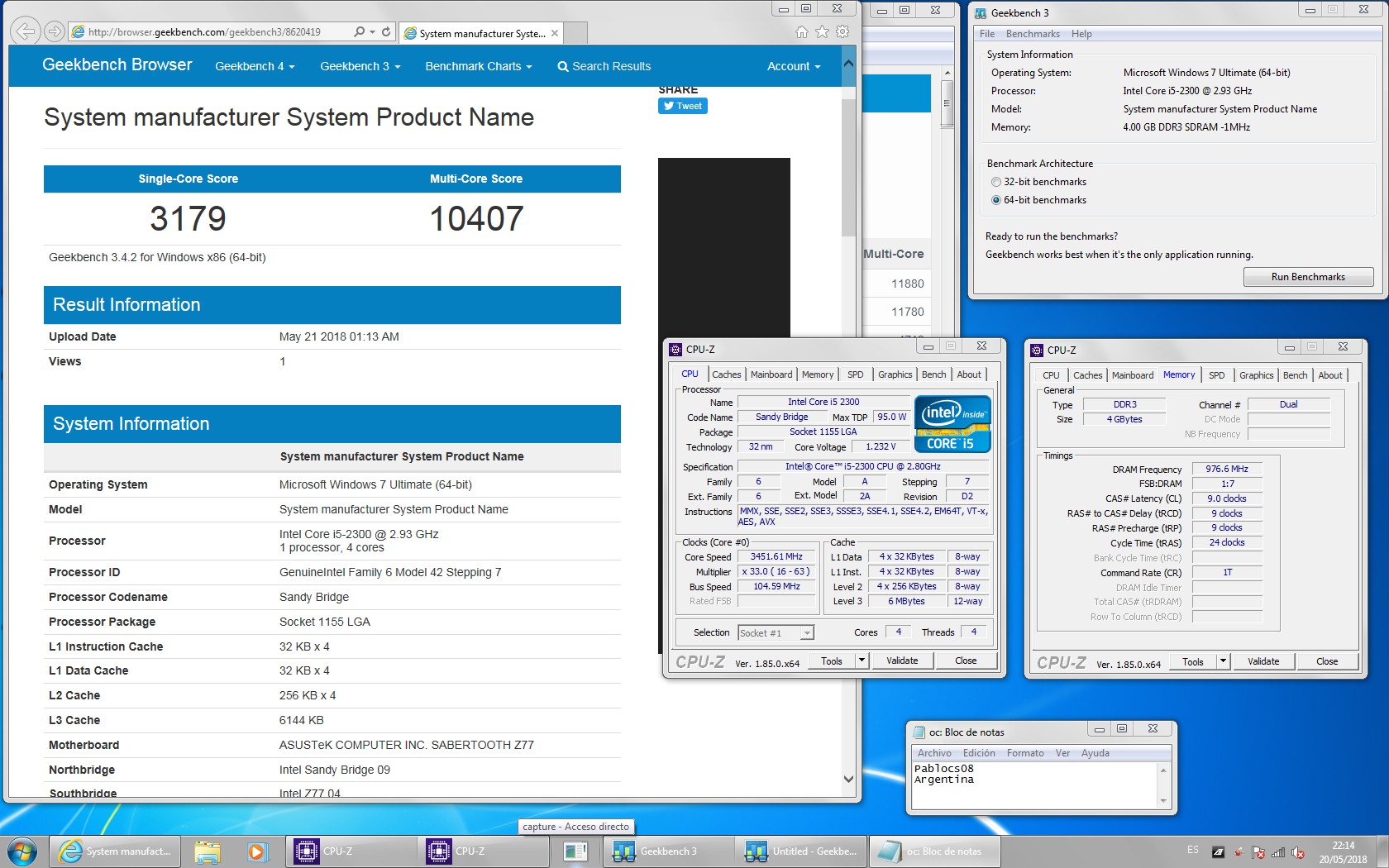Click the volume muted tray icon
Viewport: 1389px width, 868px height.
[x=1298, y=852]
